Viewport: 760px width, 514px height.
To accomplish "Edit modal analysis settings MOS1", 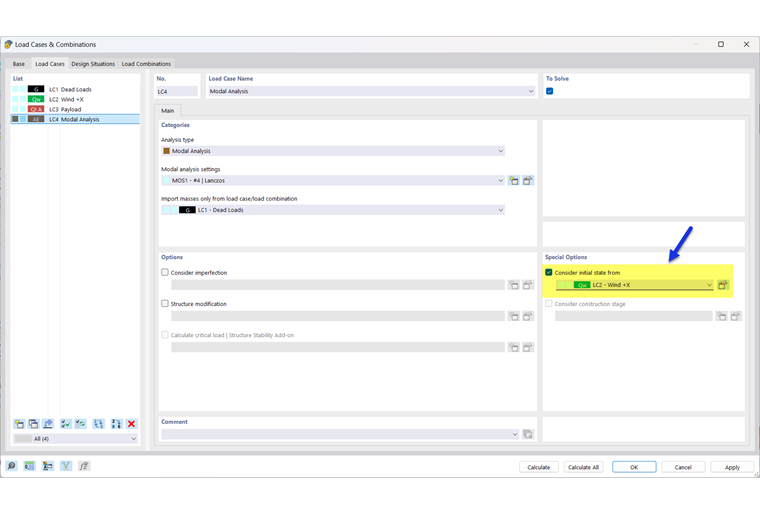I will [528, 180].
